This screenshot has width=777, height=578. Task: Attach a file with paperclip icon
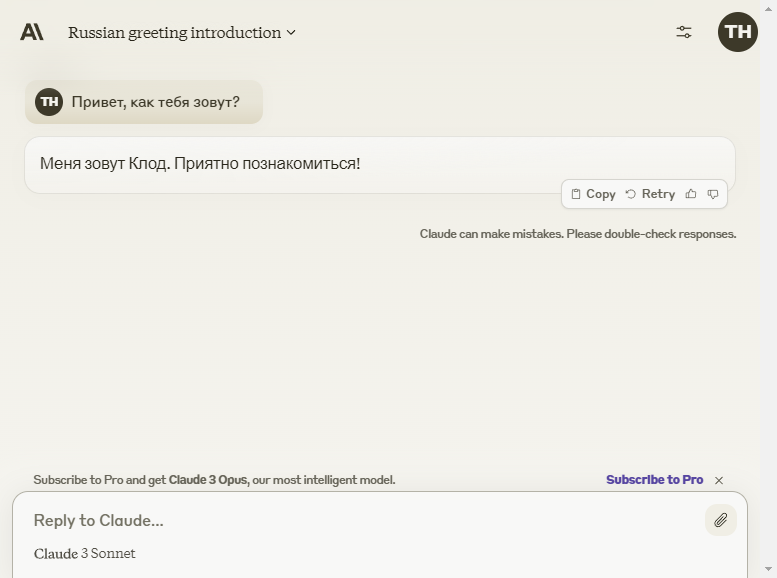pos(721,520)
